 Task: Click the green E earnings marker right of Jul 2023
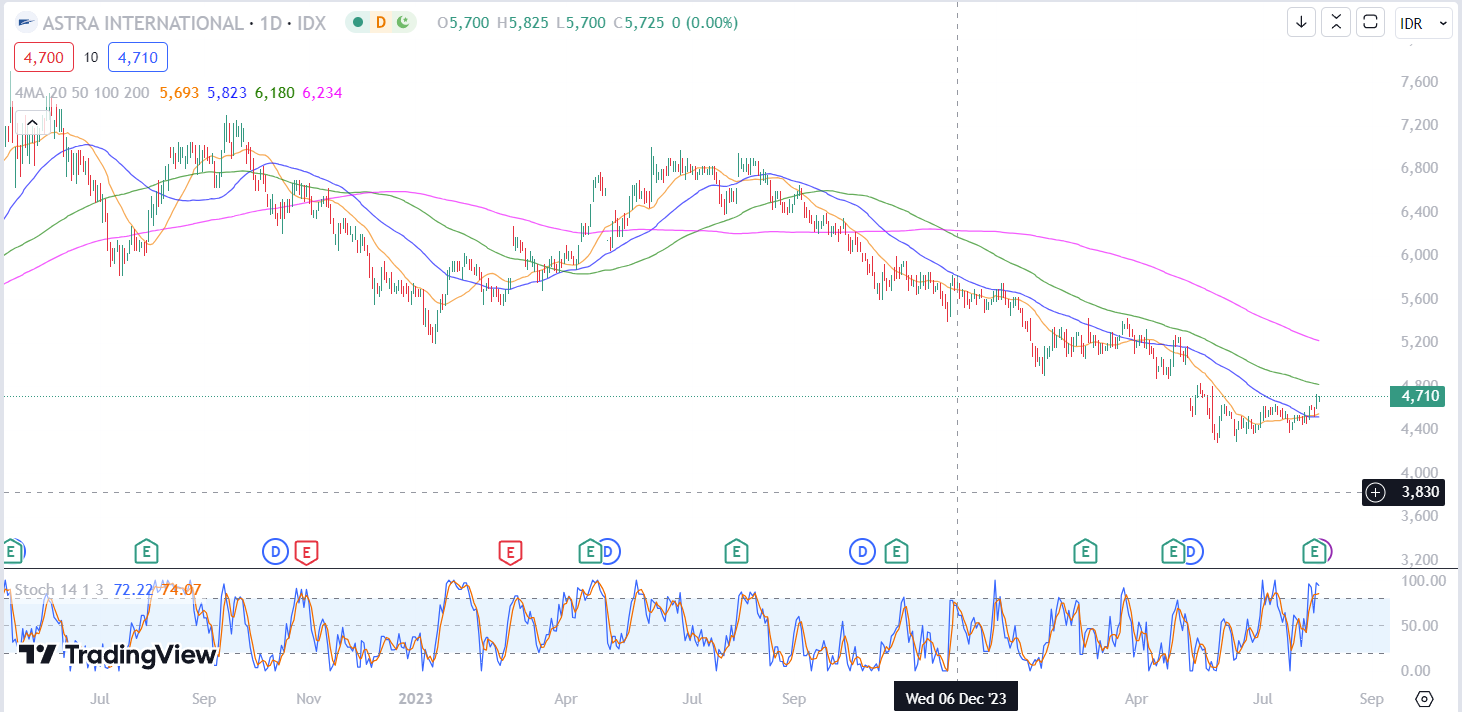coord(736,550)
